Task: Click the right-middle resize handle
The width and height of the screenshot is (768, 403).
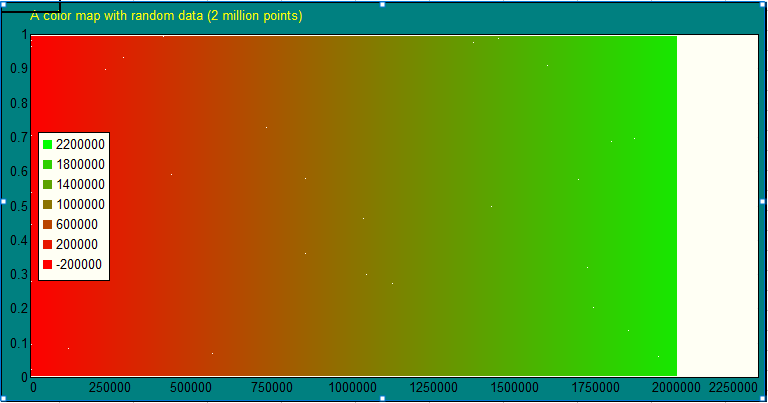Action: click(x=764, y=202)
